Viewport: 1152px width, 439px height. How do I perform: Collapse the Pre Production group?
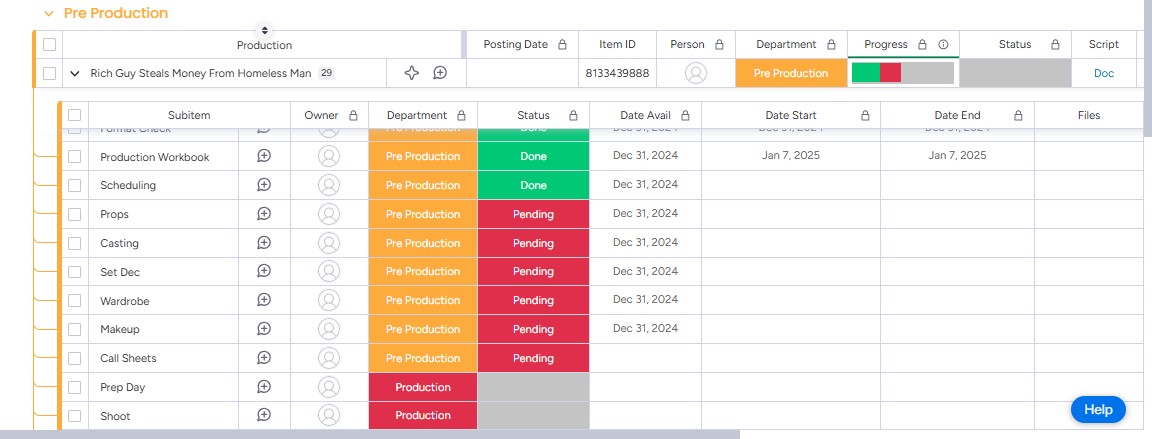49,14
